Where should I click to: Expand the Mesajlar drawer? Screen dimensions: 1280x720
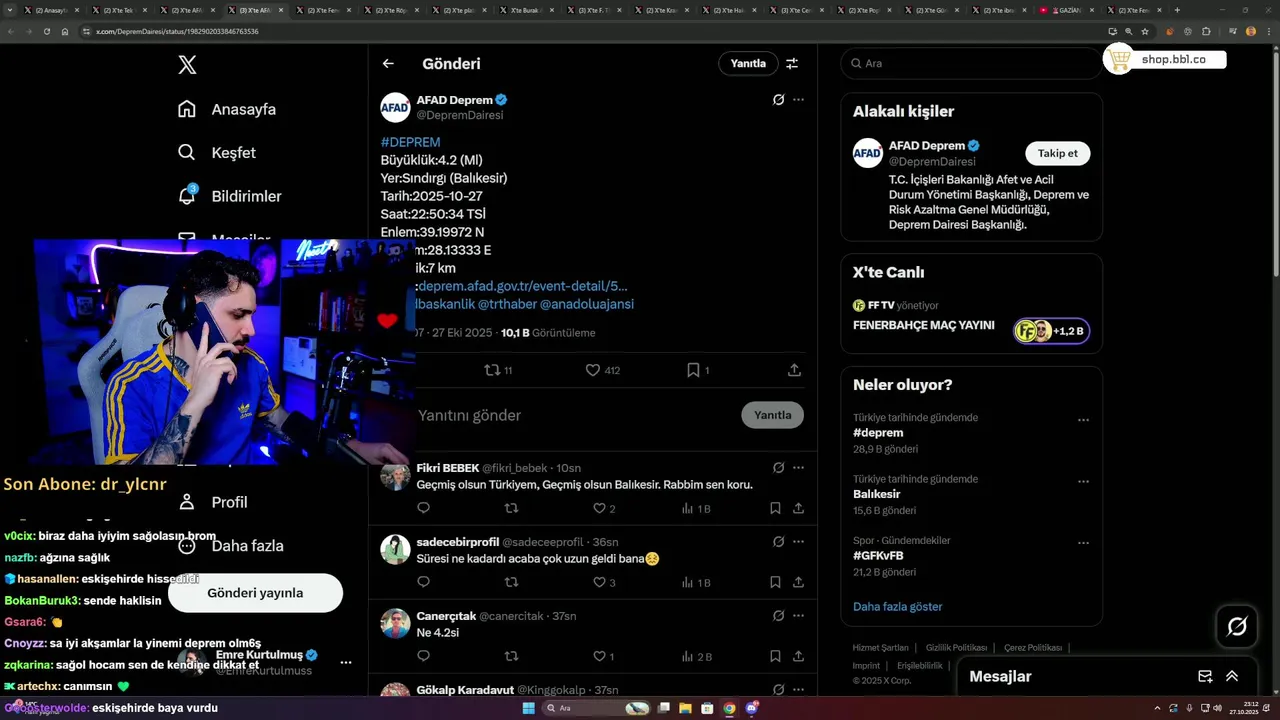click(1232, 676)
